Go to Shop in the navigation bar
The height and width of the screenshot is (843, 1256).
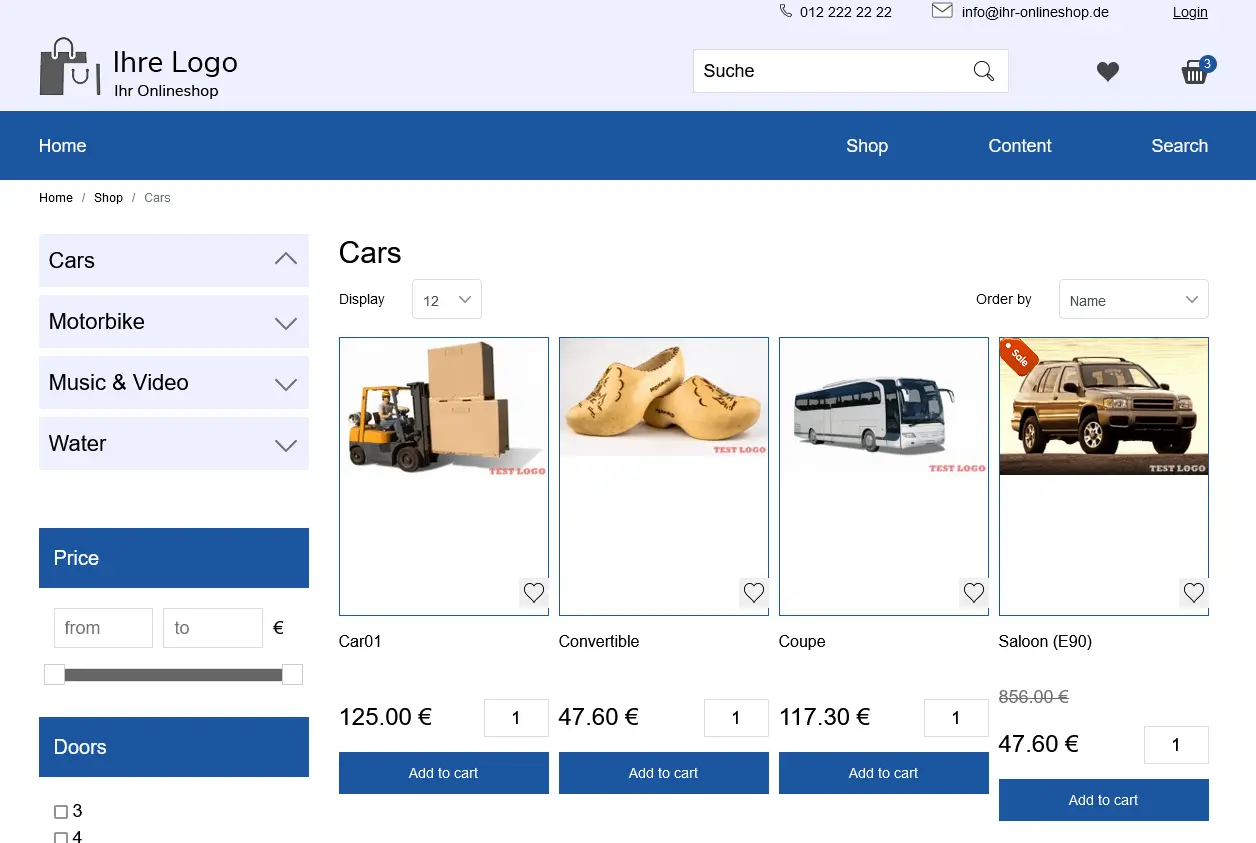click(x=866, y=146)
